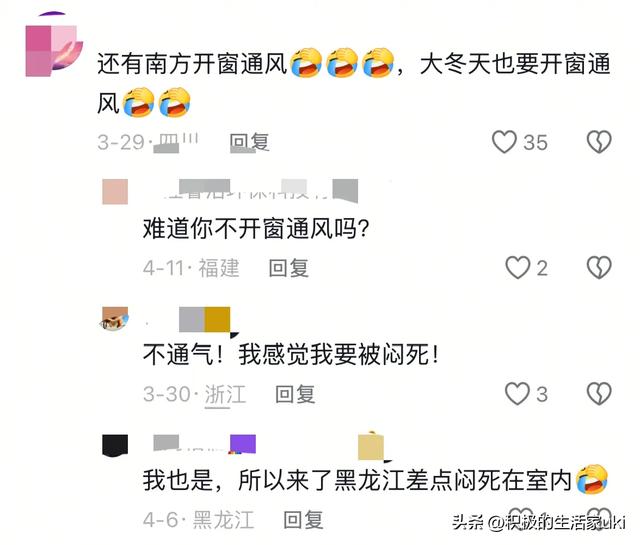Tap the underlined 浙江 location link
Image resolution: width=640 pixels, height=545 pixels.
pos(225,394)
